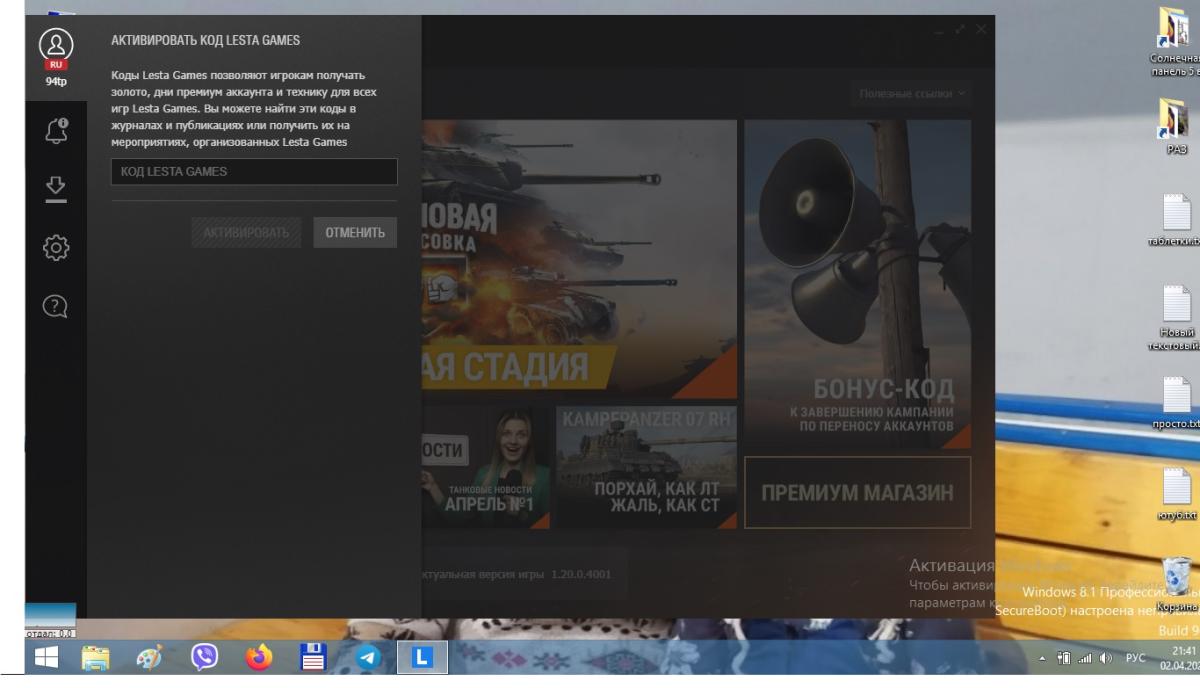
Task: Open notifications bell icon in sidebar
Action: [56, 131]
